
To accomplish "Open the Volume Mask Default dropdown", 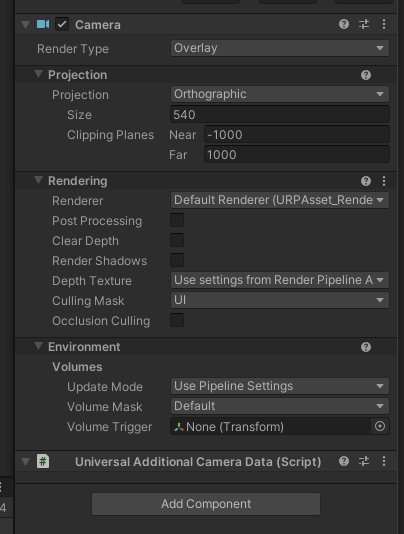I will tap(280, 406).
